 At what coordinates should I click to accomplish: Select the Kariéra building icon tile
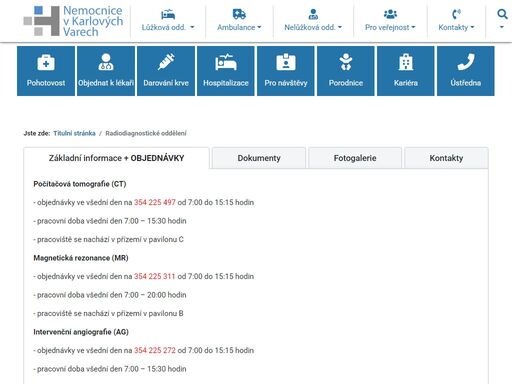click(406, 71)
